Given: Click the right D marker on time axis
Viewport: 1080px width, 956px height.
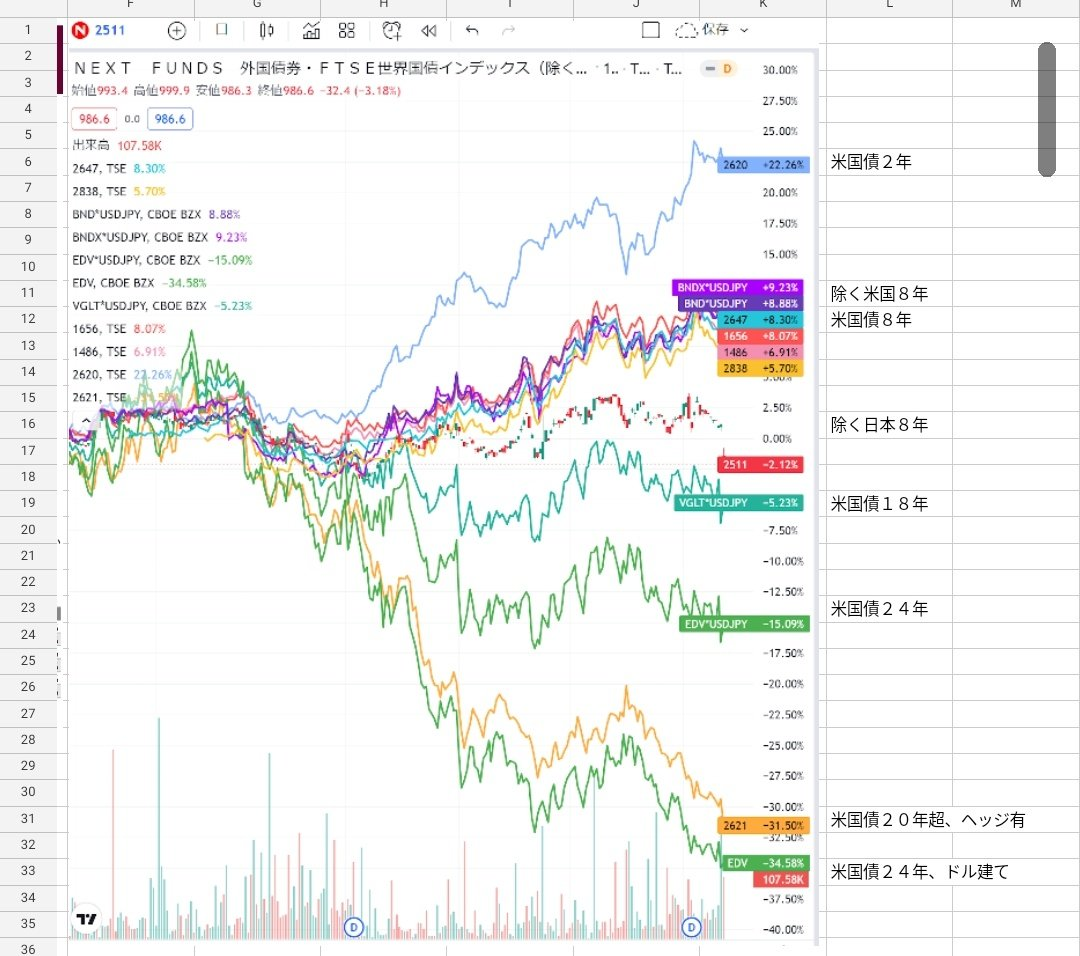Looking at the screenshot, I should [691, 927].
